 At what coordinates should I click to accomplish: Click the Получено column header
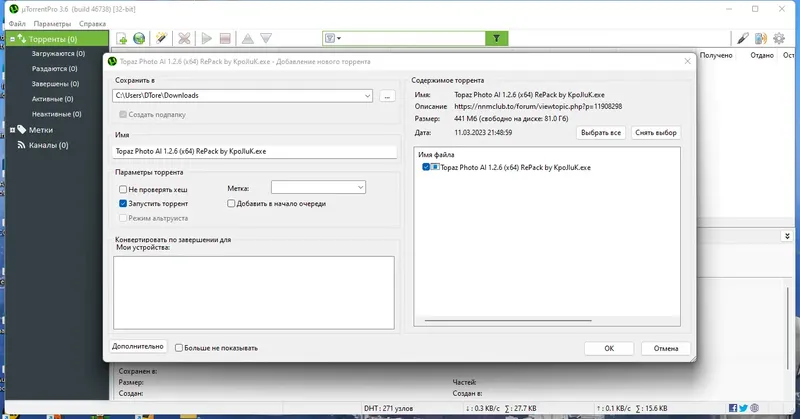[x=716, y=55]
